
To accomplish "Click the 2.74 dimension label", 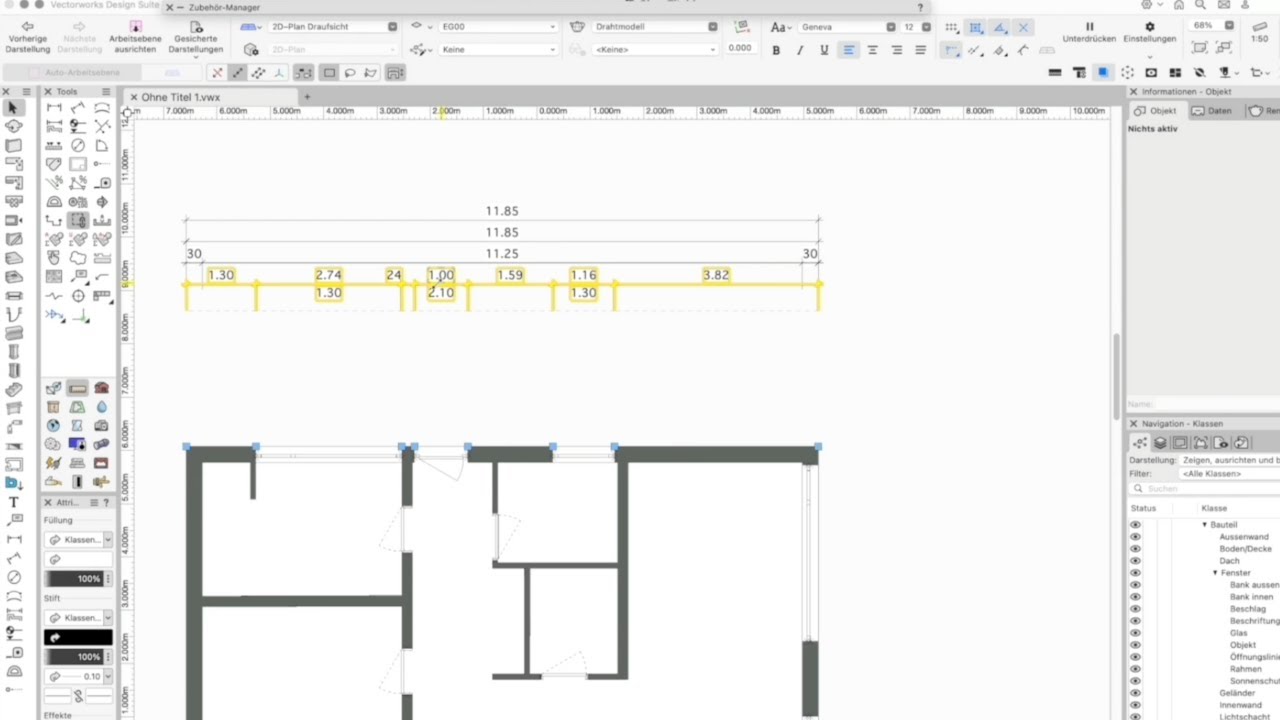I will point(328,275).
